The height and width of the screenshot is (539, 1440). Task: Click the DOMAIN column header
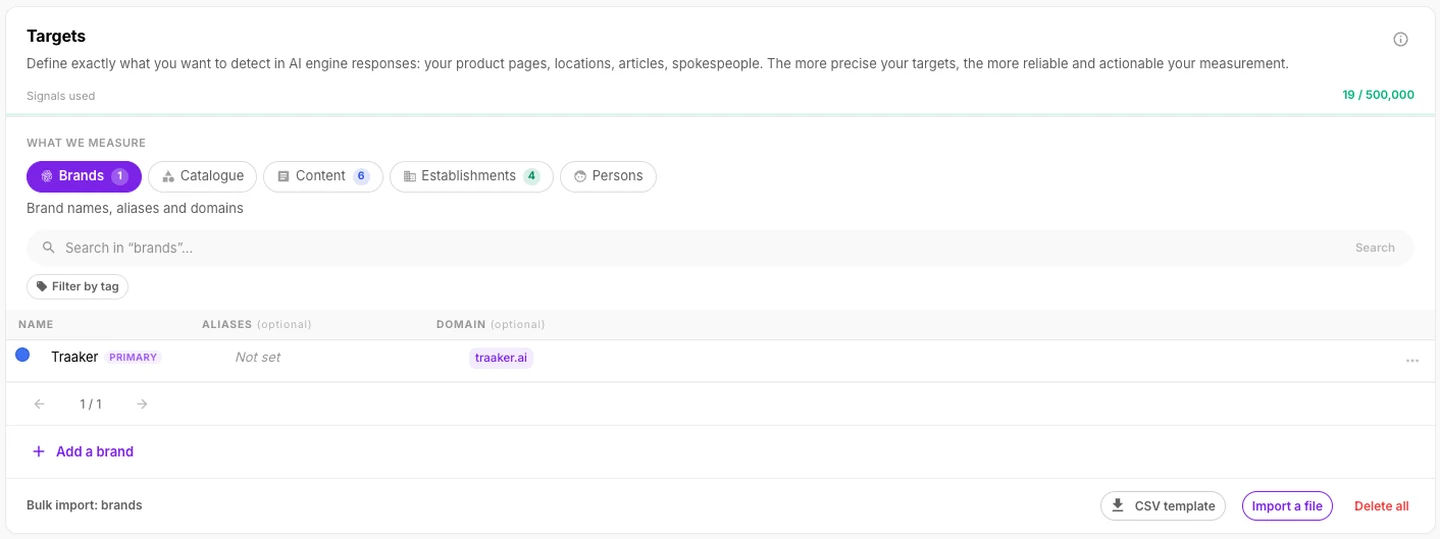tap(490, 325)
